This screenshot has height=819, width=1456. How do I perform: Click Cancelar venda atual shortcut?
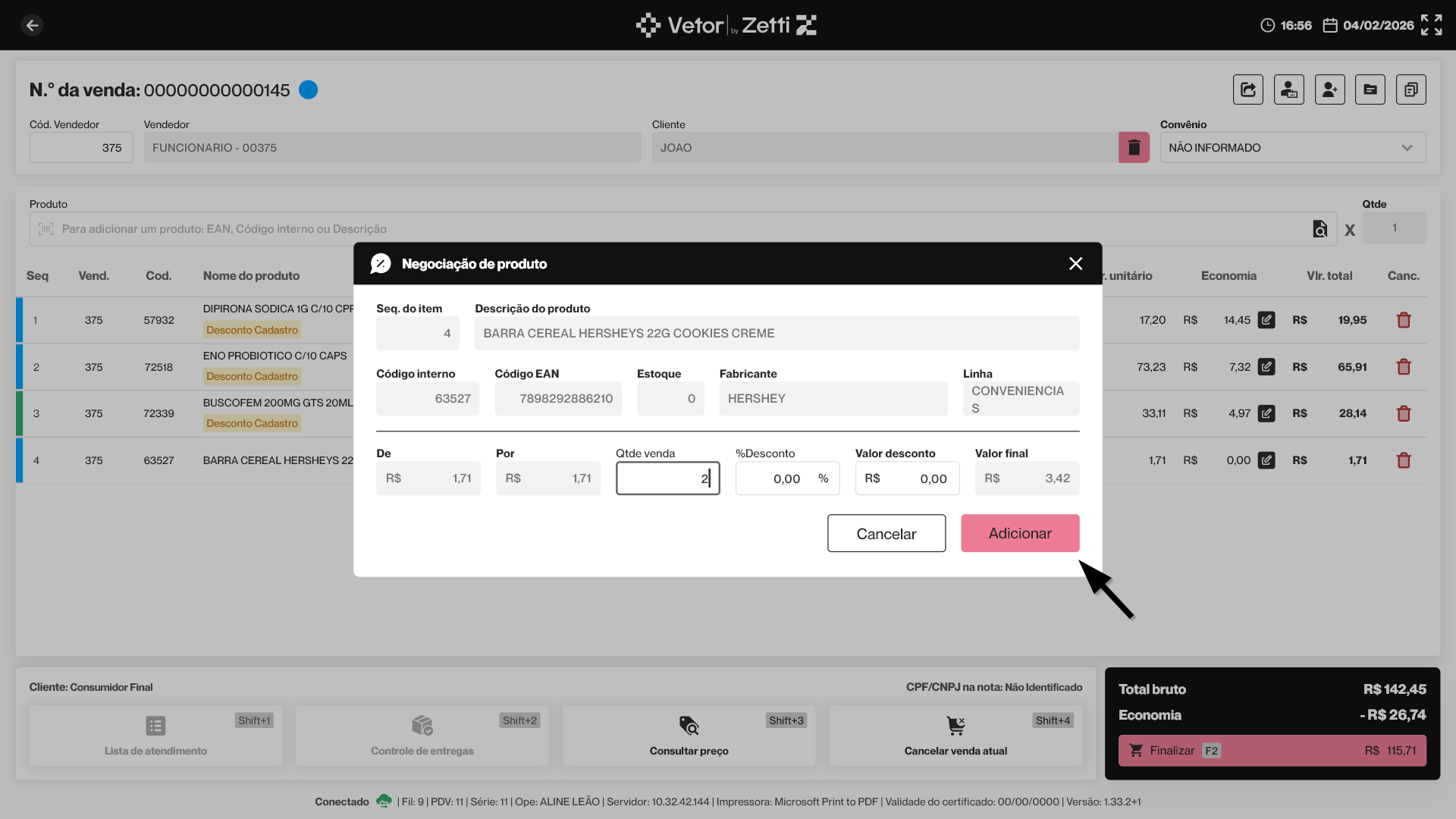tap(955, 735)
